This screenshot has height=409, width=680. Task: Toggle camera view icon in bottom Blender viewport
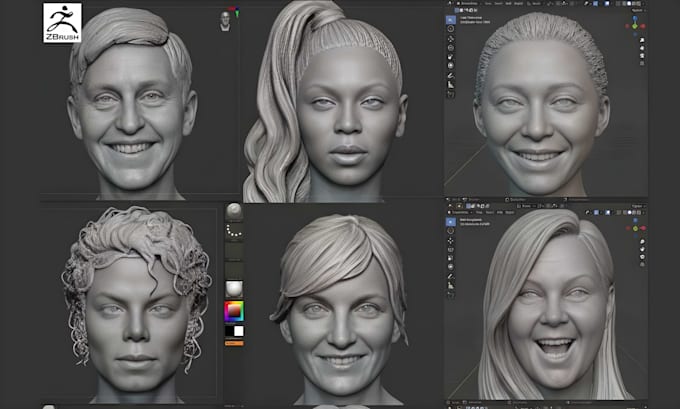[x=642, y=257]
